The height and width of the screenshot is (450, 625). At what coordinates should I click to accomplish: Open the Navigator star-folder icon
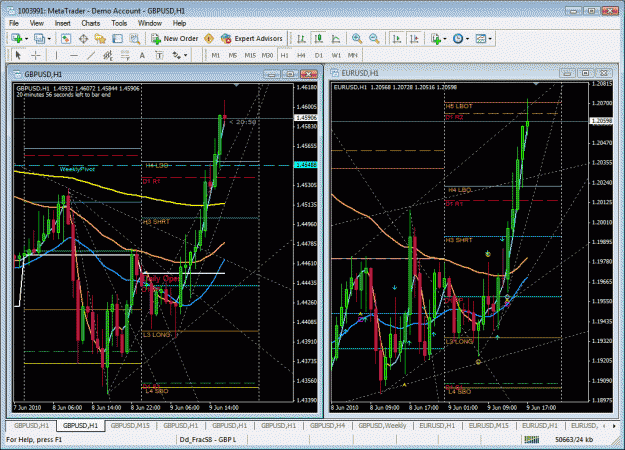pos(100,39)
